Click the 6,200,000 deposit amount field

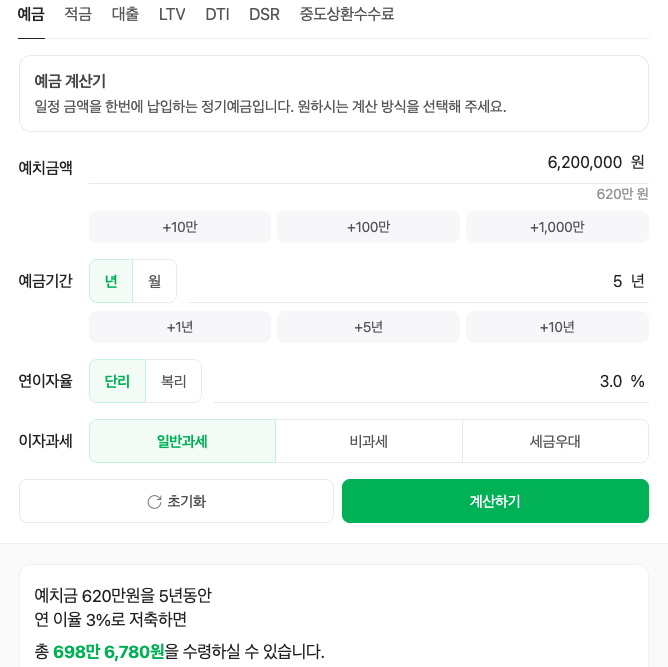369,163
